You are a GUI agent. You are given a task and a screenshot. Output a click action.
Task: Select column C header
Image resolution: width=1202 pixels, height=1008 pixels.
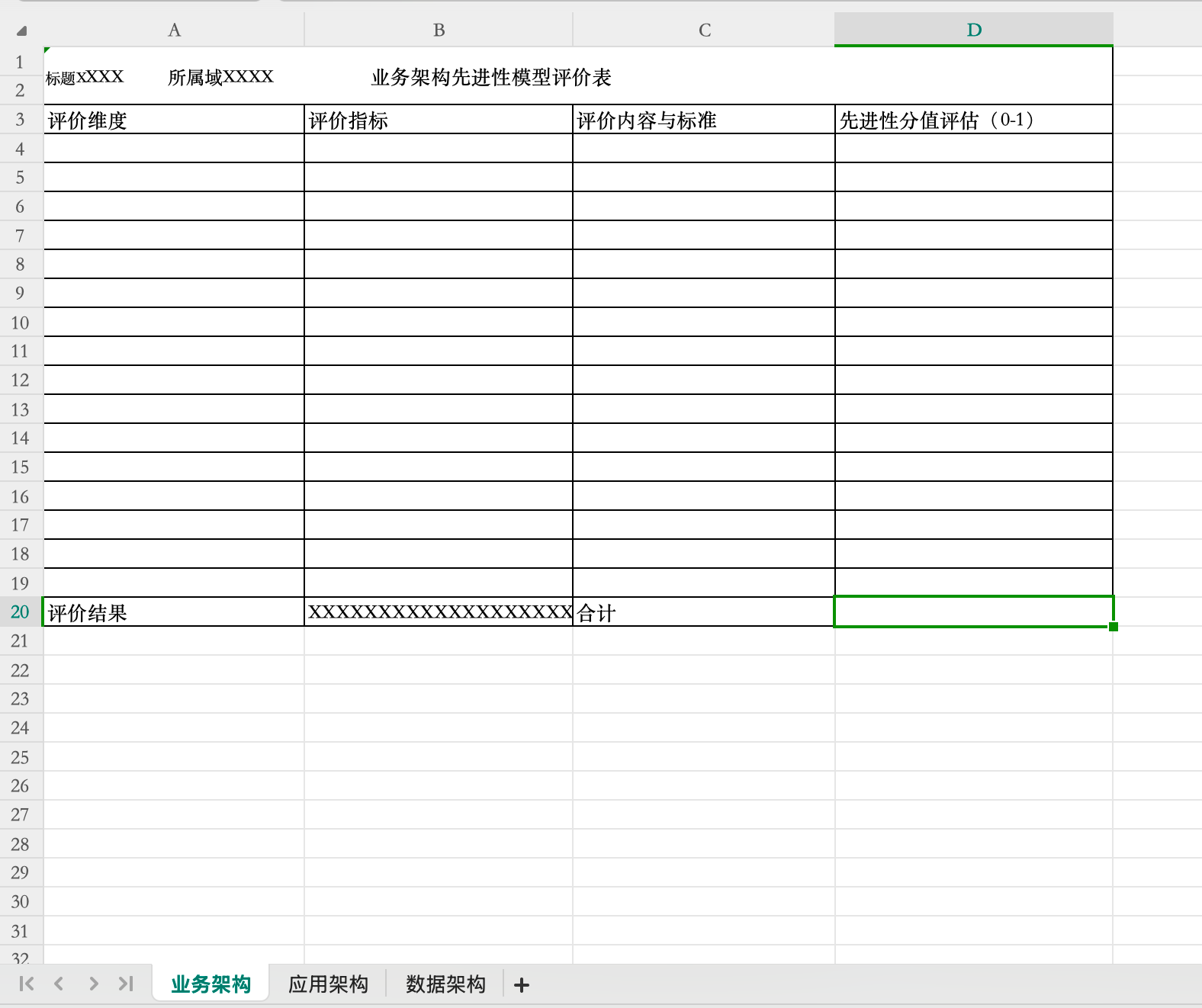click(x=704, y=30)
